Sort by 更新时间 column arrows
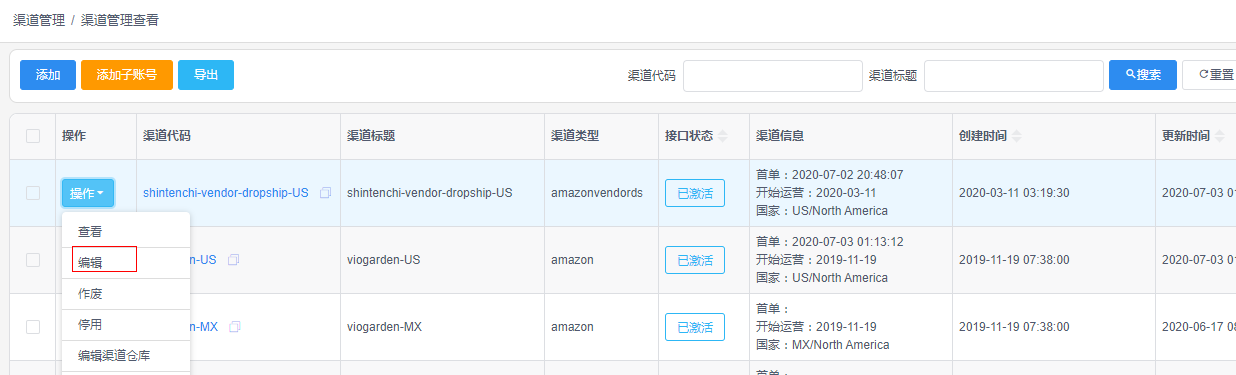The height and width of the screenshot is (375, 1236). 1220,136
